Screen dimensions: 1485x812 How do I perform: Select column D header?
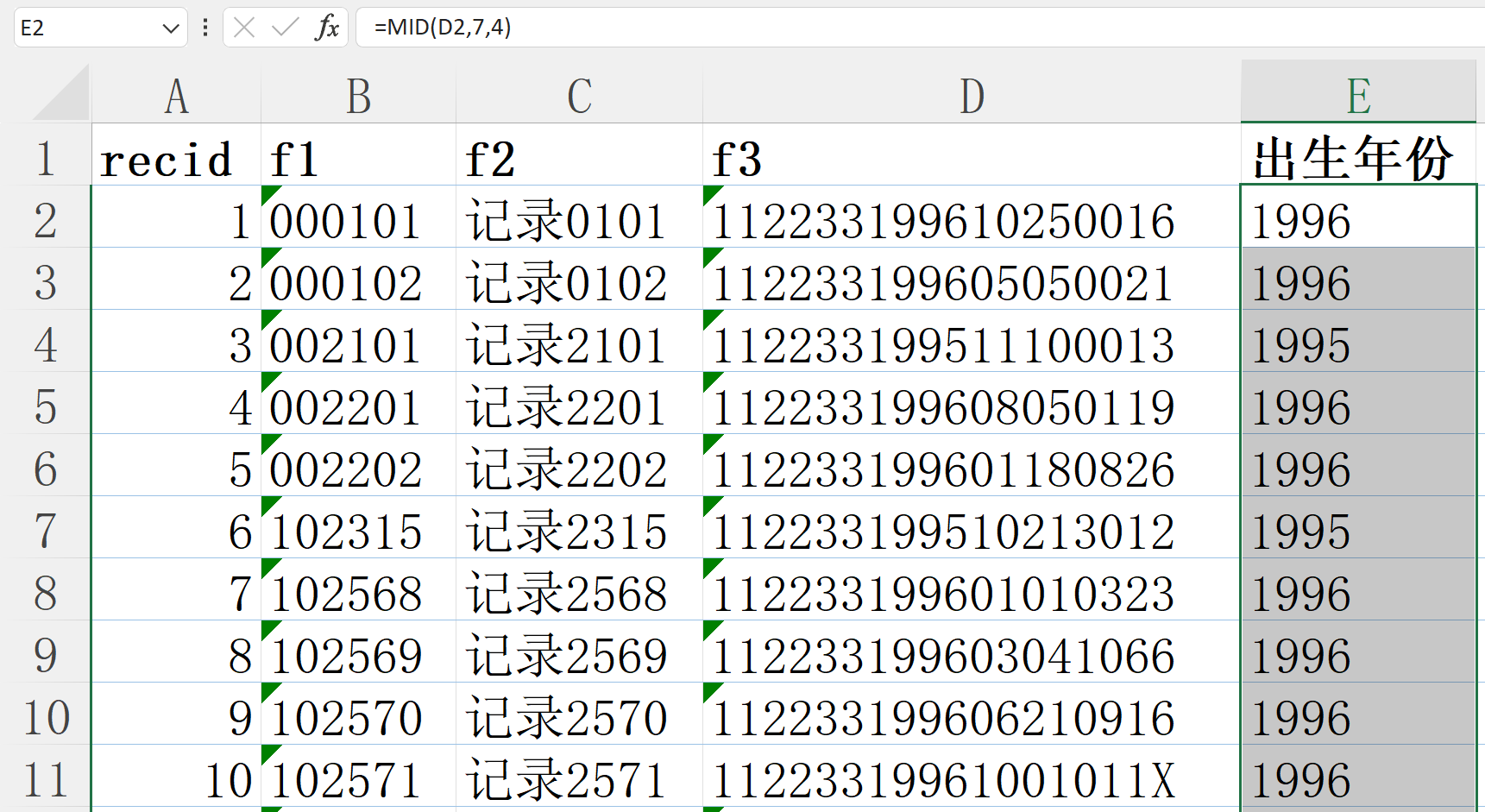(x=972, y=95)
